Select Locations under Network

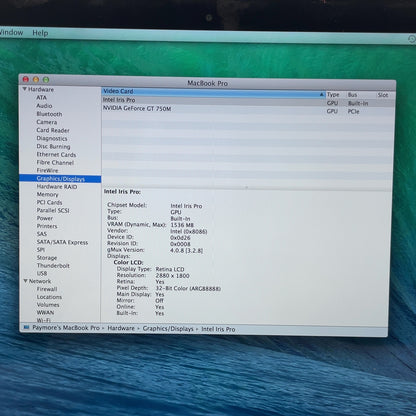(49, 297)
